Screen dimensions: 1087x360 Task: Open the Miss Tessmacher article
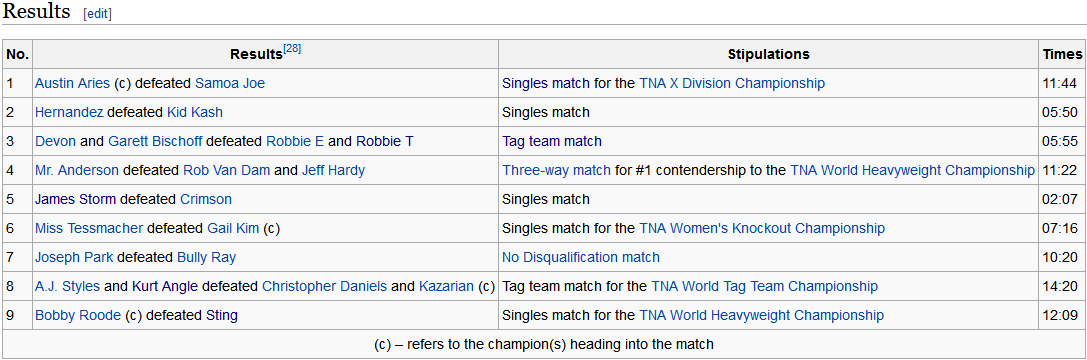[x=89, y=228]
